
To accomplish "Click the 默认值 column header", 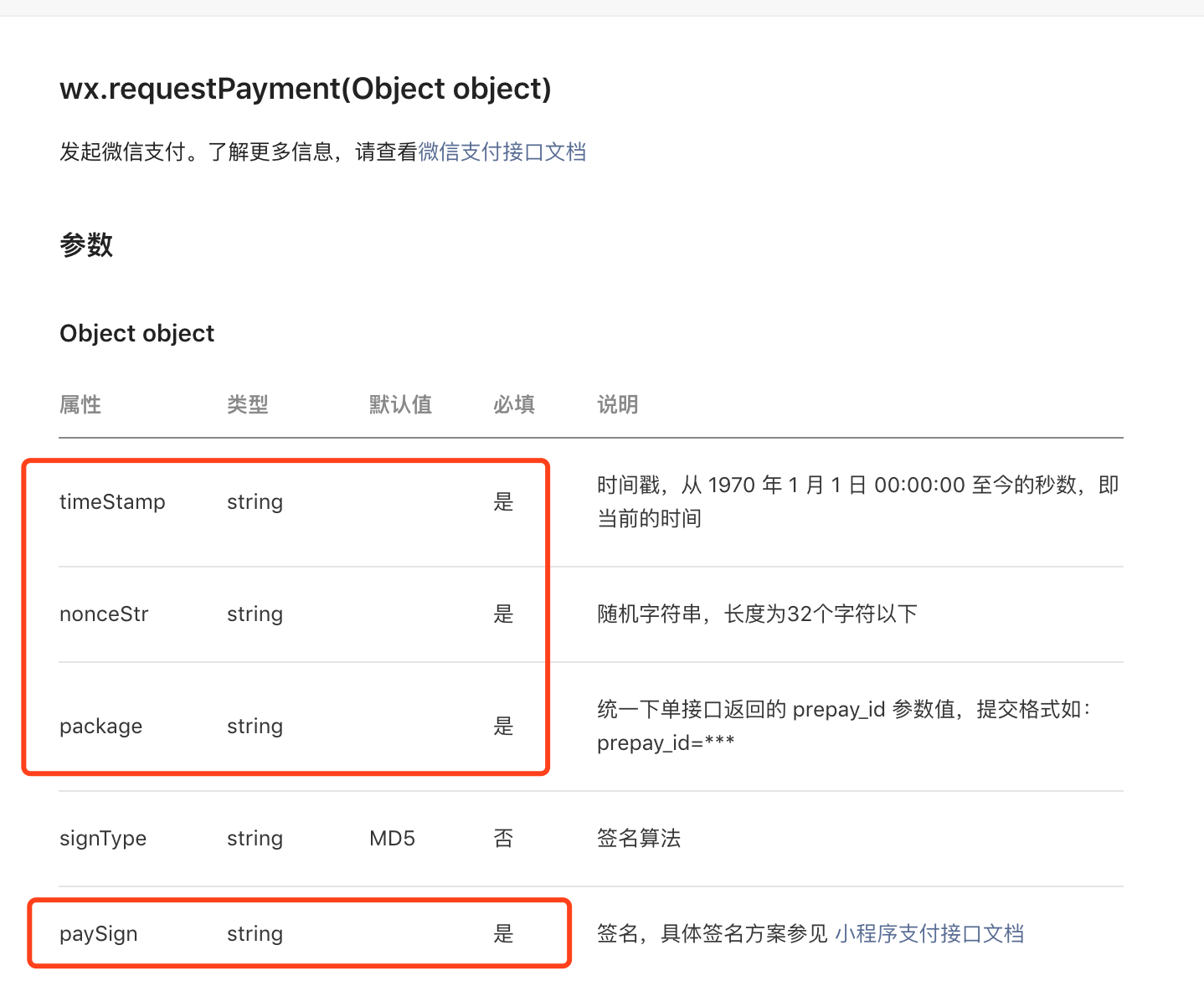I will [401, 404].
